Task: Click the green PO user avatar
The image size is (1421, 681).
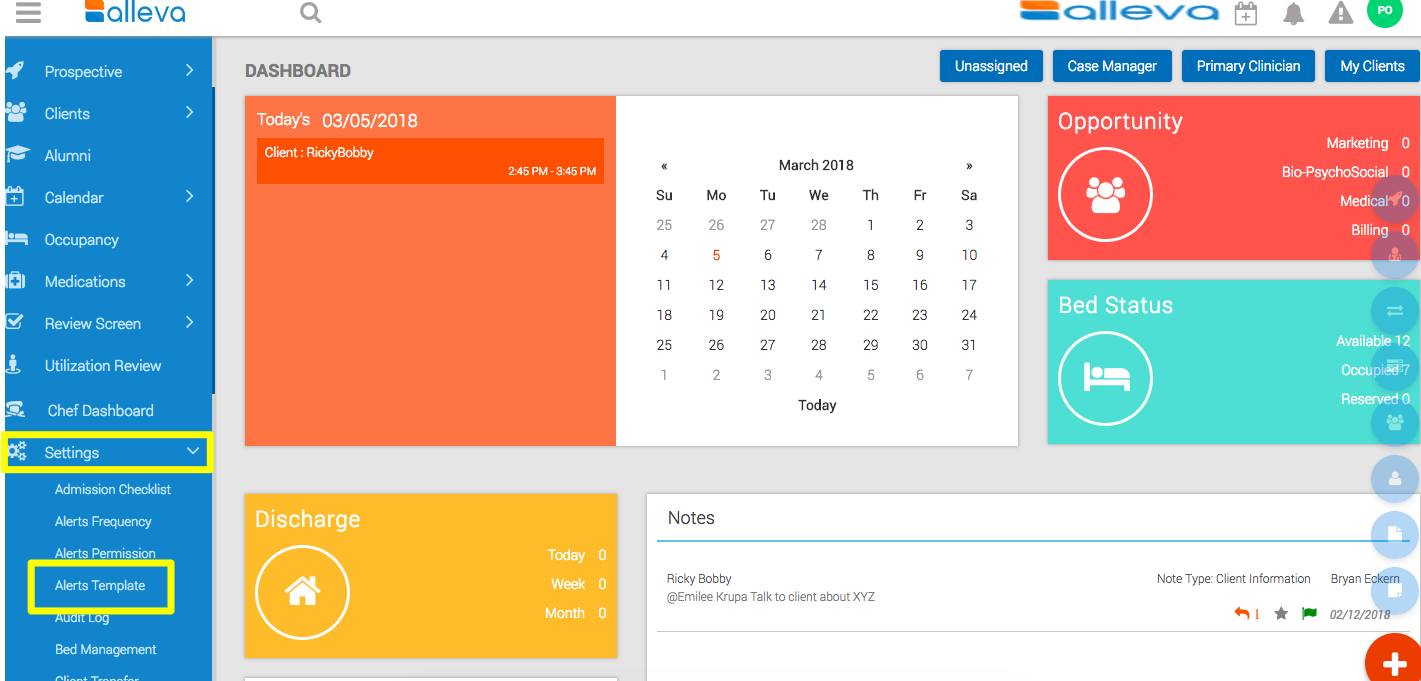Action: (1384, 11)
